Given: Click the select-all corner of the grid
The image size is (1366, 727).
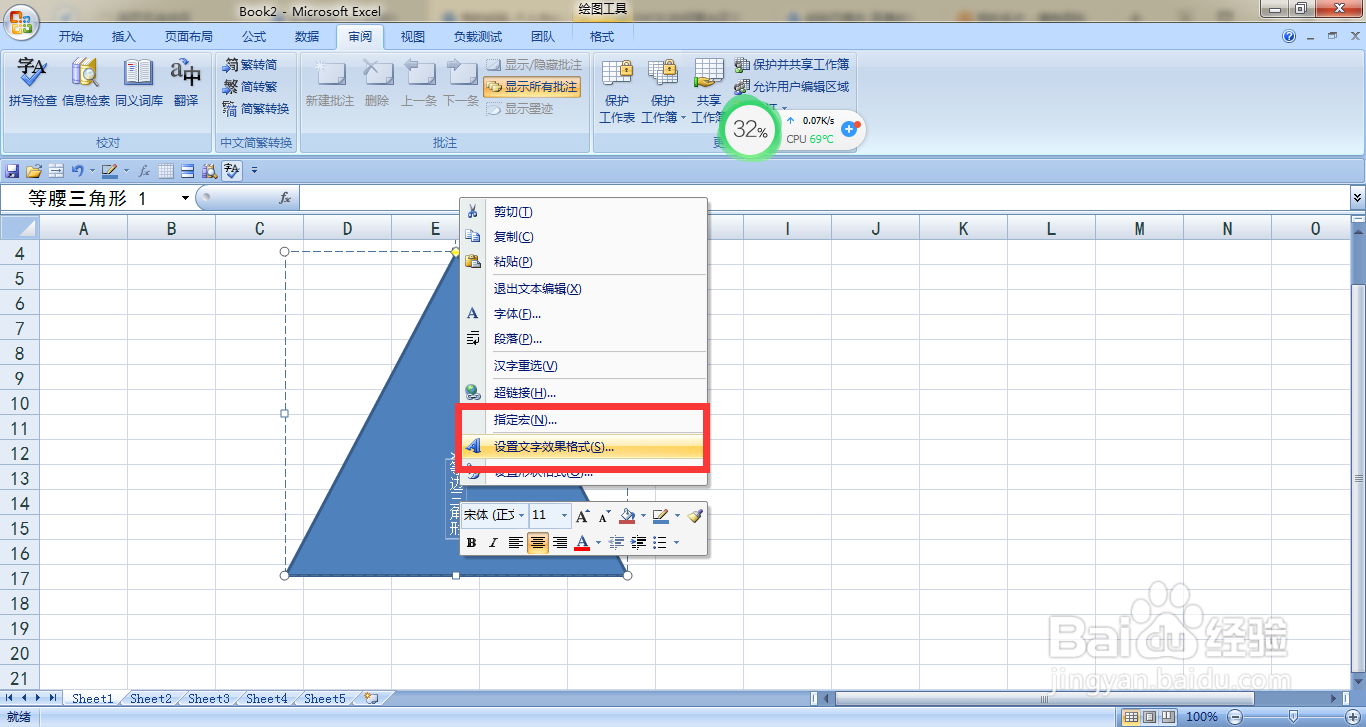Looking at the screenshot, I should click(20, 229).
